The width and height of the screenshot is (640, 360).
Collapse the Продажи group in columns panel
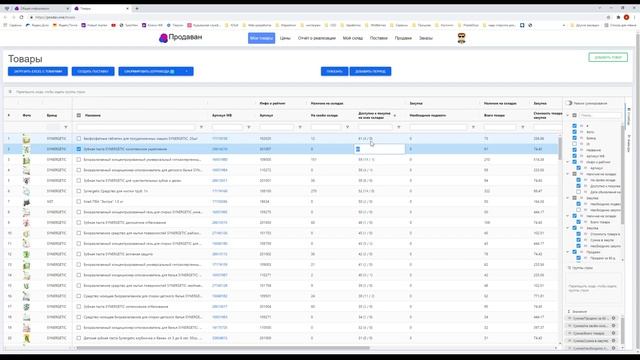point(568,252)
